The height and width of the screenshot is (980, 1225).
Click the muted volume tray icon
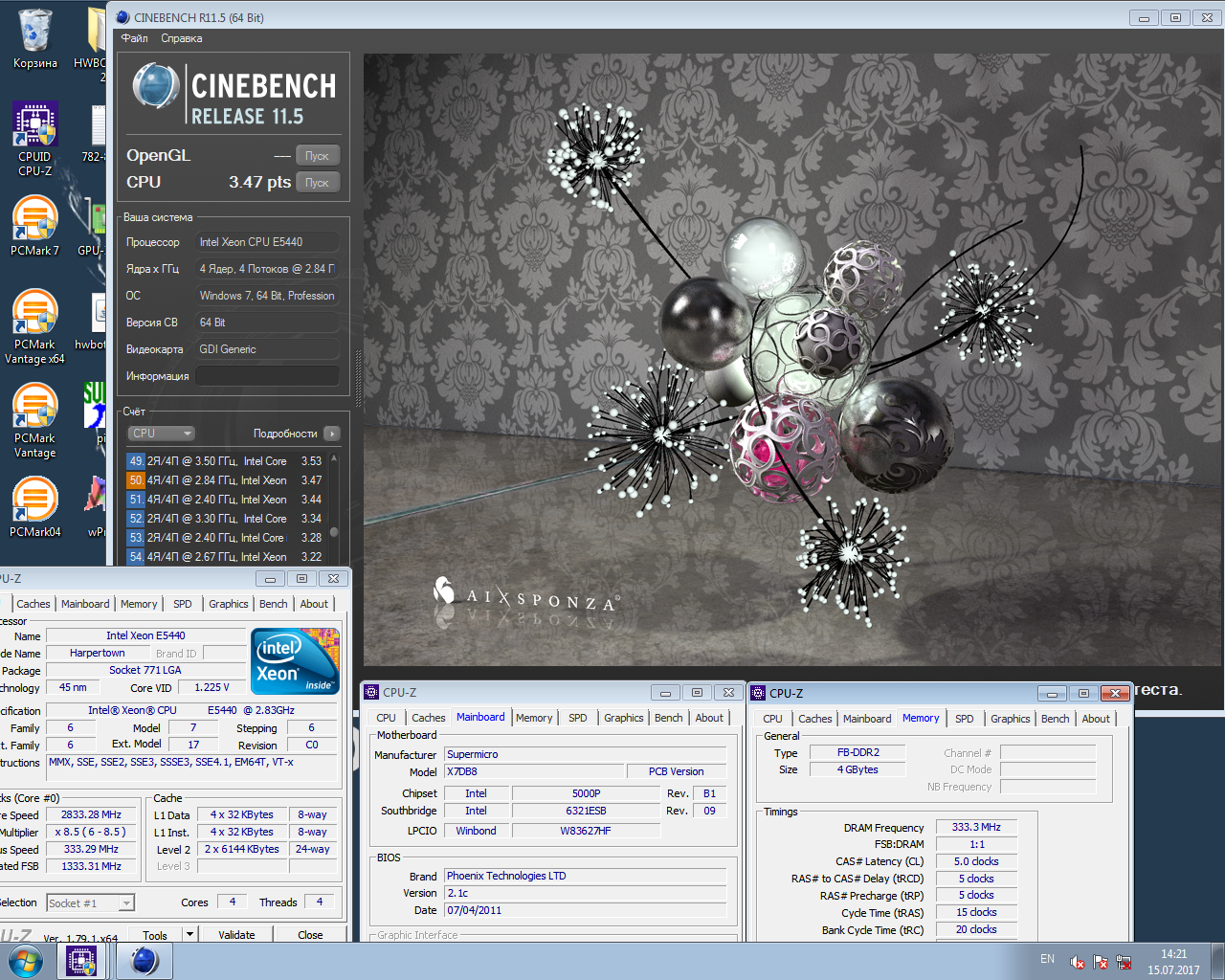[x=1078, y=962]
